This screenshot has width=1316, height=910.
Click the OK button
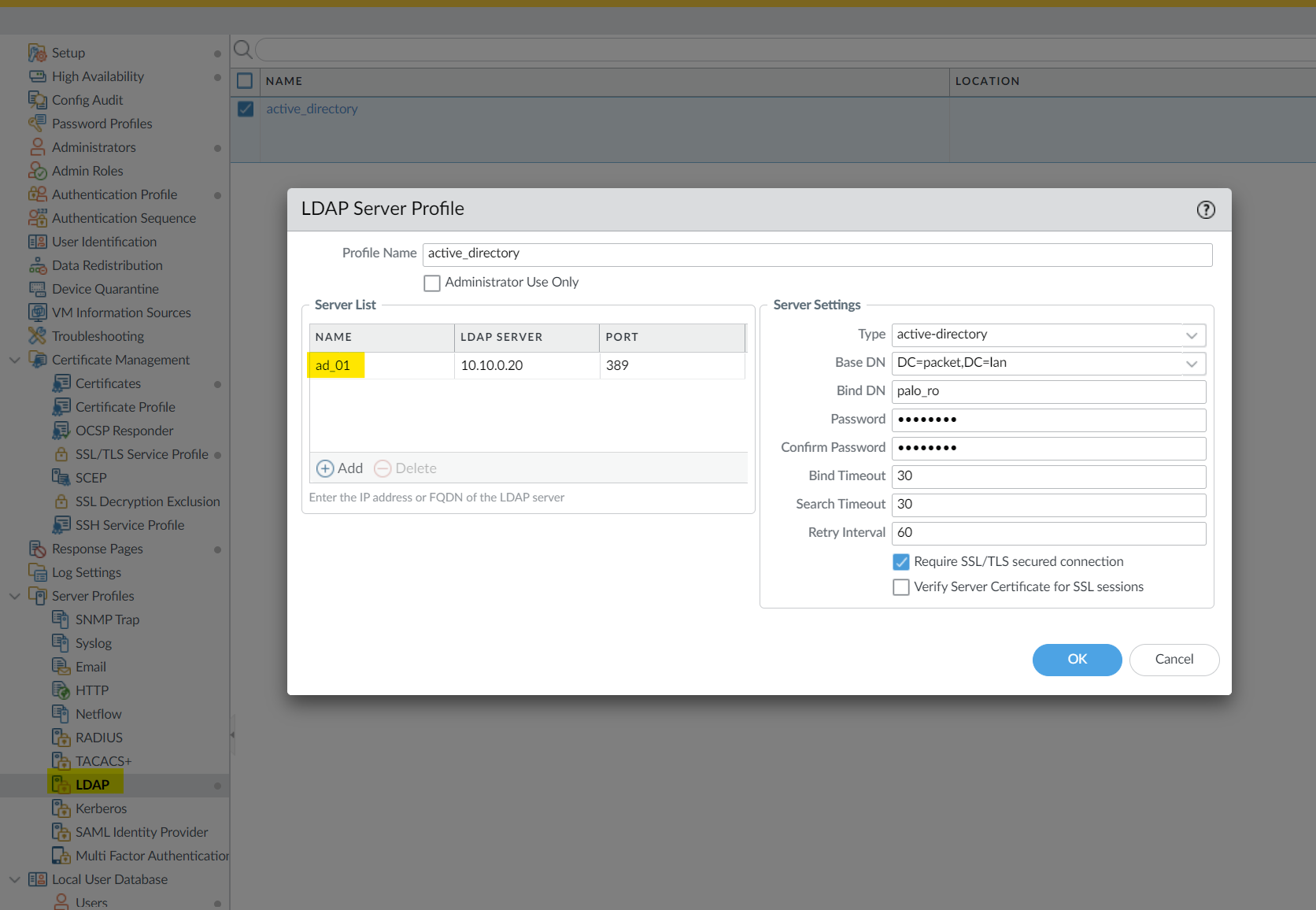click(1077, 660)
